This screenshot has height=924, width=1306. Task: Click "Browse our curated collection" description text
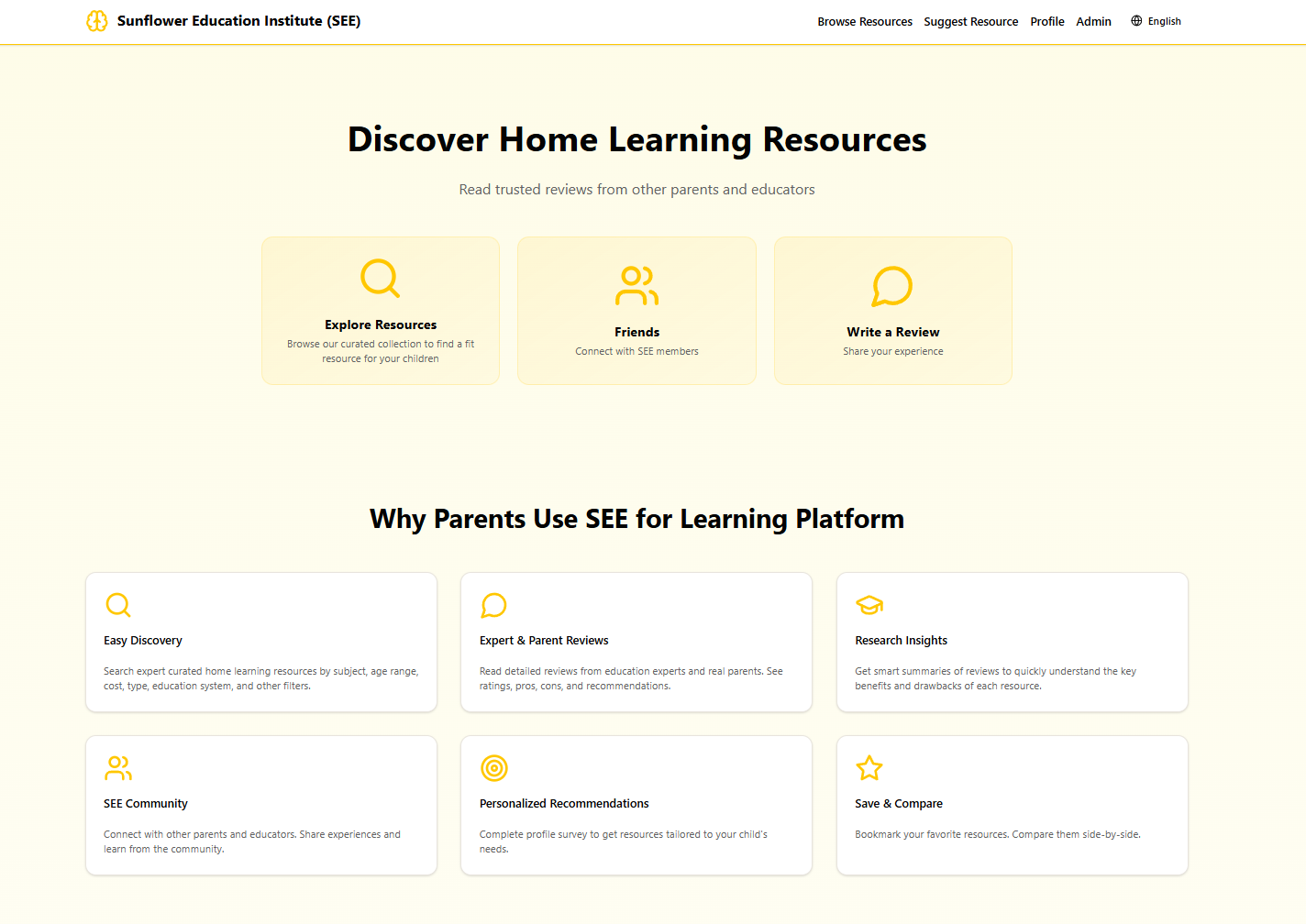(381, 351)
